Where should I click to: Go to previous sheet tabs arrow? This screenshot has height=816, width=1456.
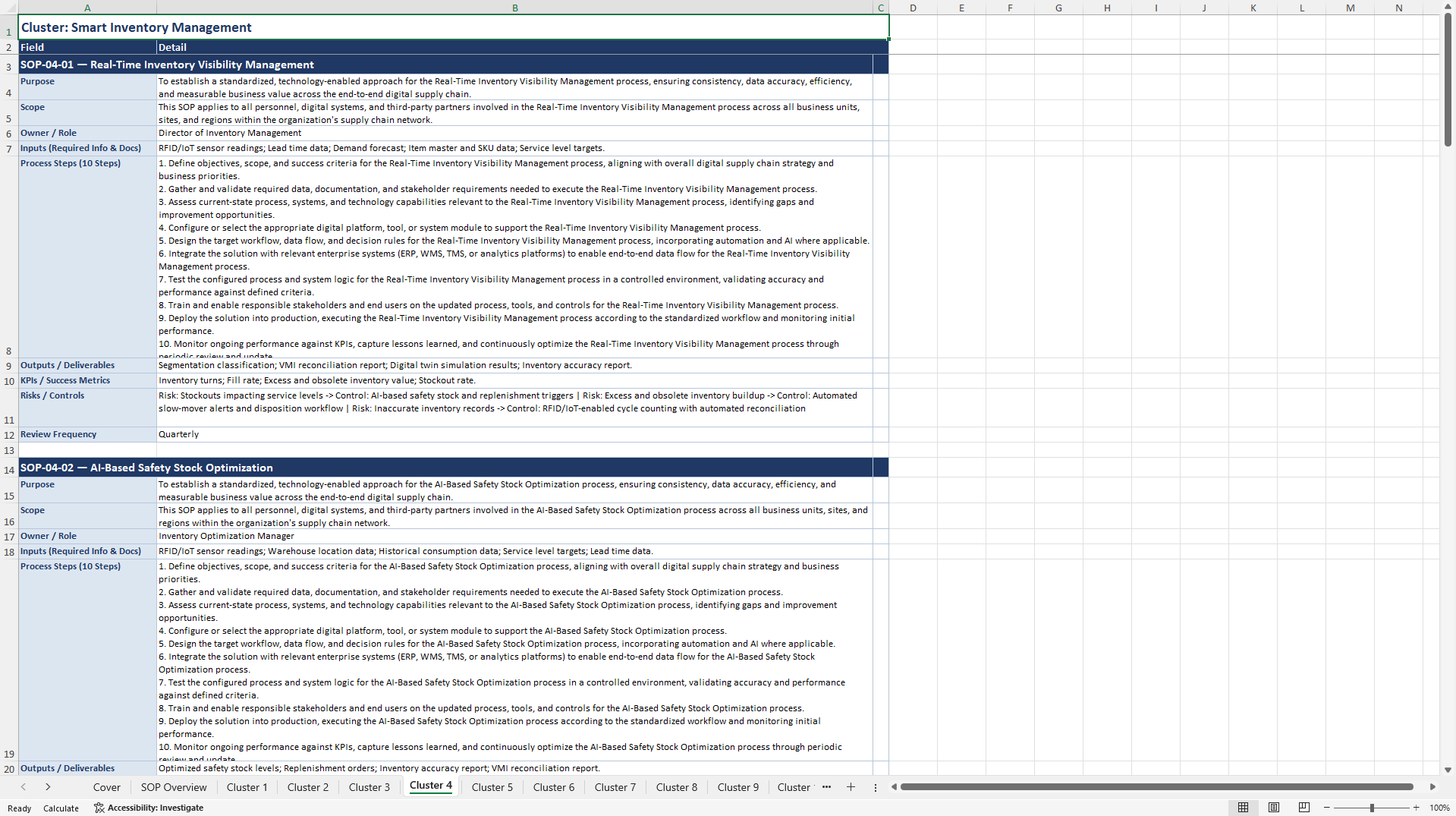(24, 787)
